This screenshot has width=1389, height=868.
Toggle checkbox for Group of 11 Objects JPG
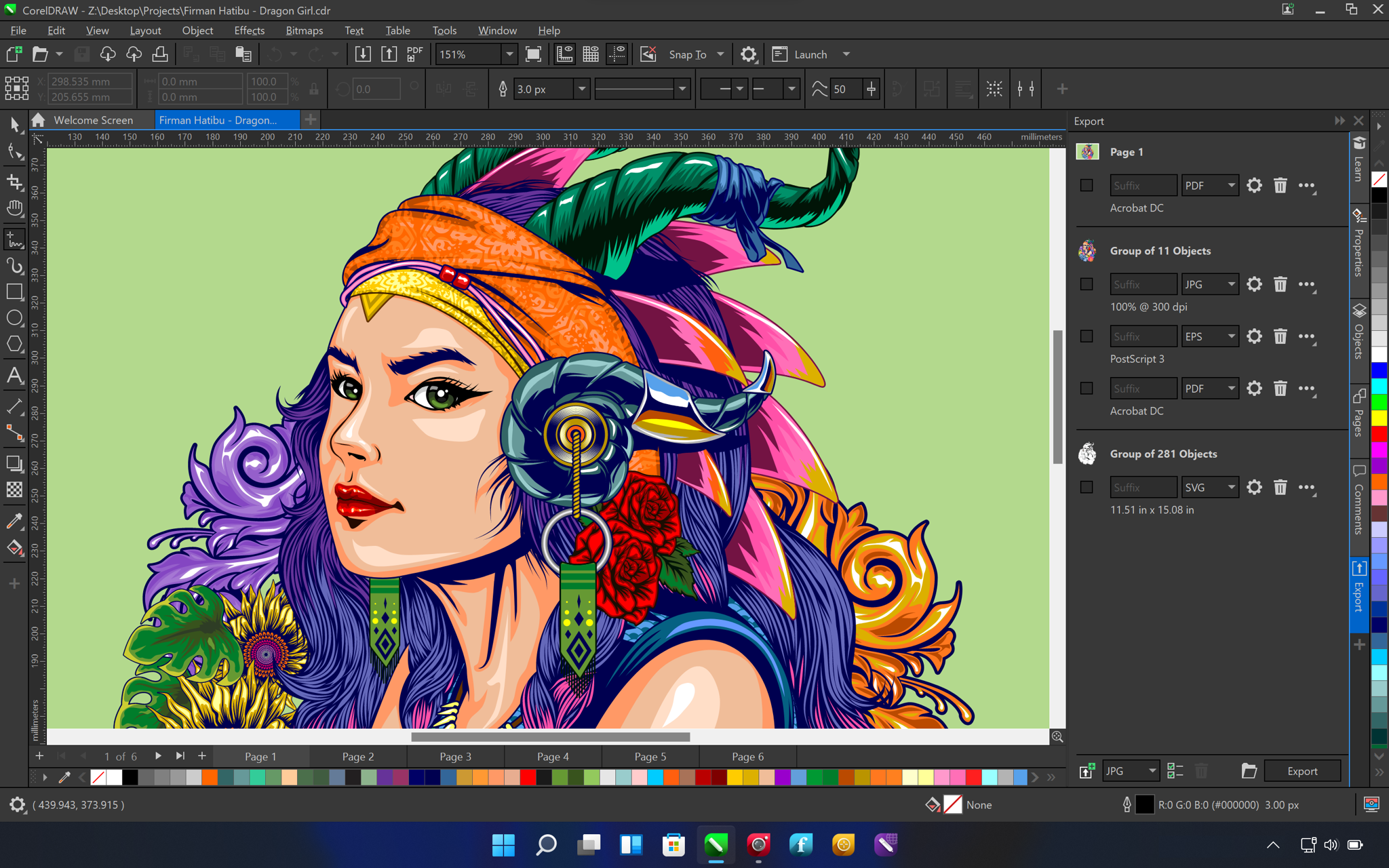(1086, 283)
